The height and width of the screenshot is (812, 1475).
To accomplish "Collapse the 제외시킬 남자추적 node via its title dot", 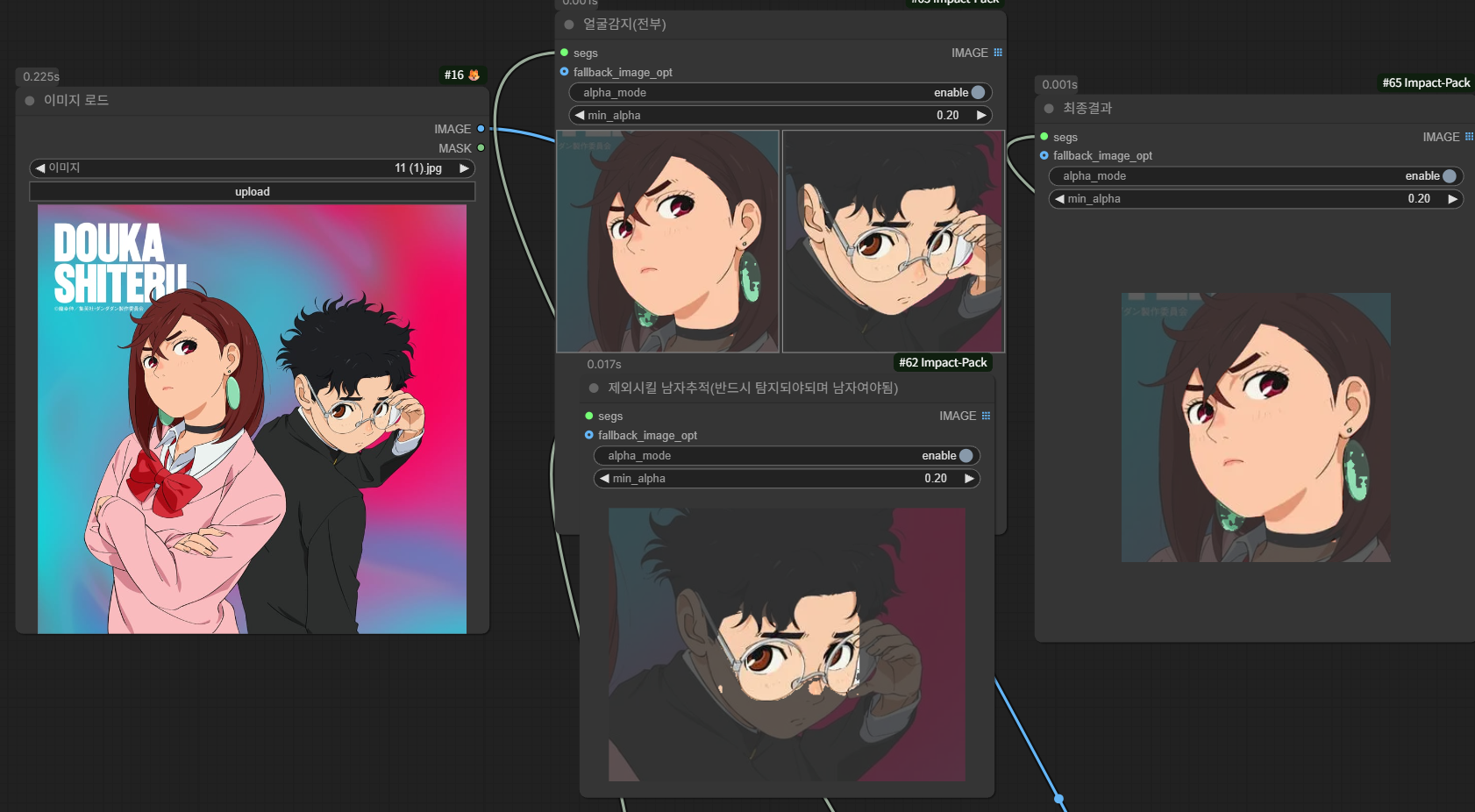I will [594, 388].
